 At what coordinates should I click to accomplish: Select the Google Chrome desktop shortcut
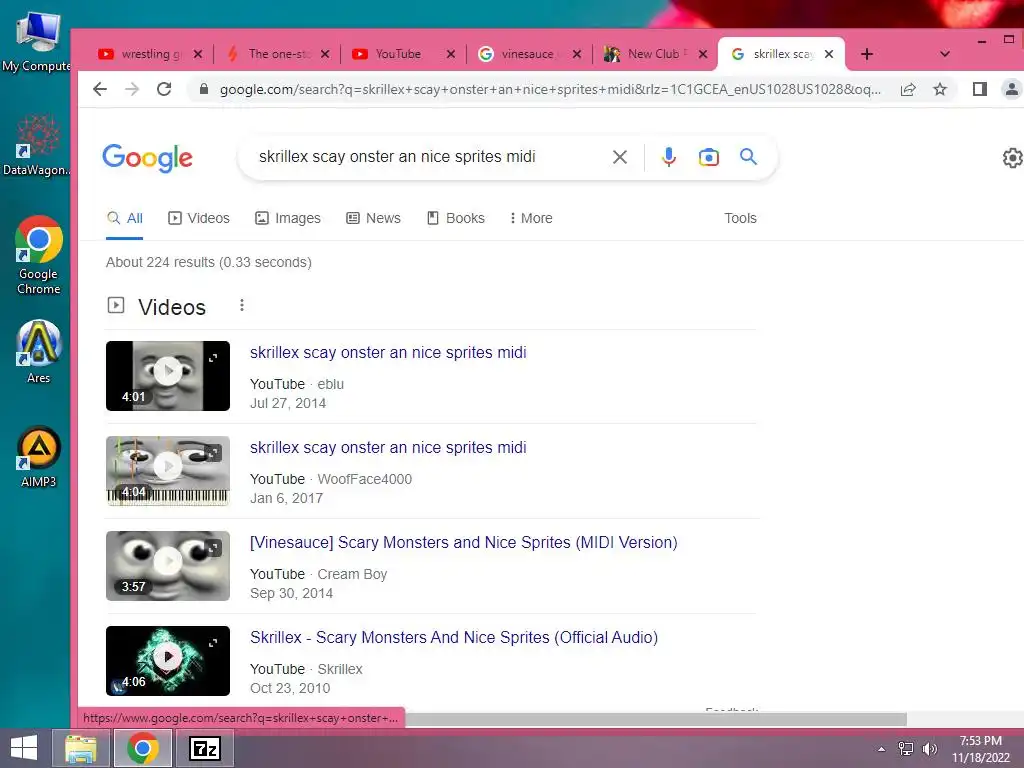pos(39,256)
